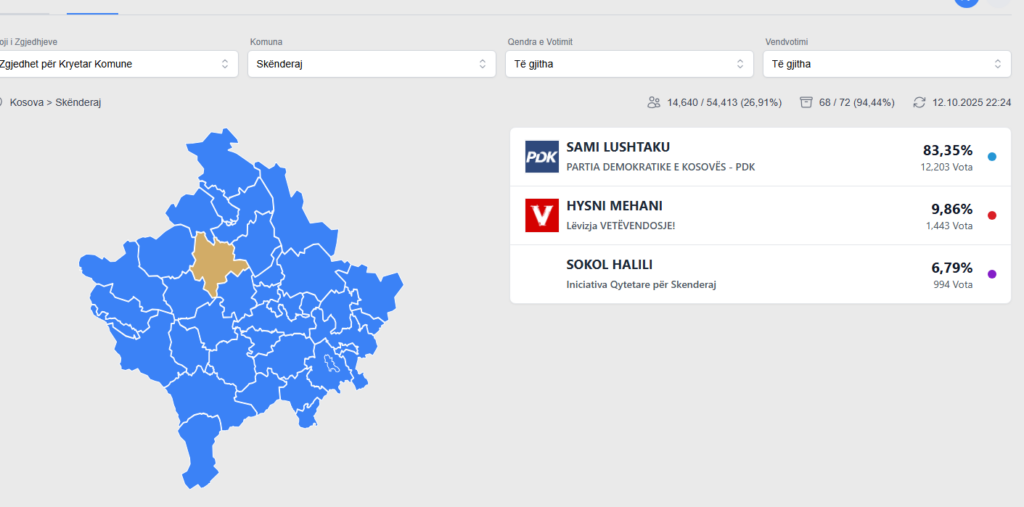The width and height of the screenshot is (1024, 507).
Task: Click the blue color dot for PDK
Action: pos(991,157)
